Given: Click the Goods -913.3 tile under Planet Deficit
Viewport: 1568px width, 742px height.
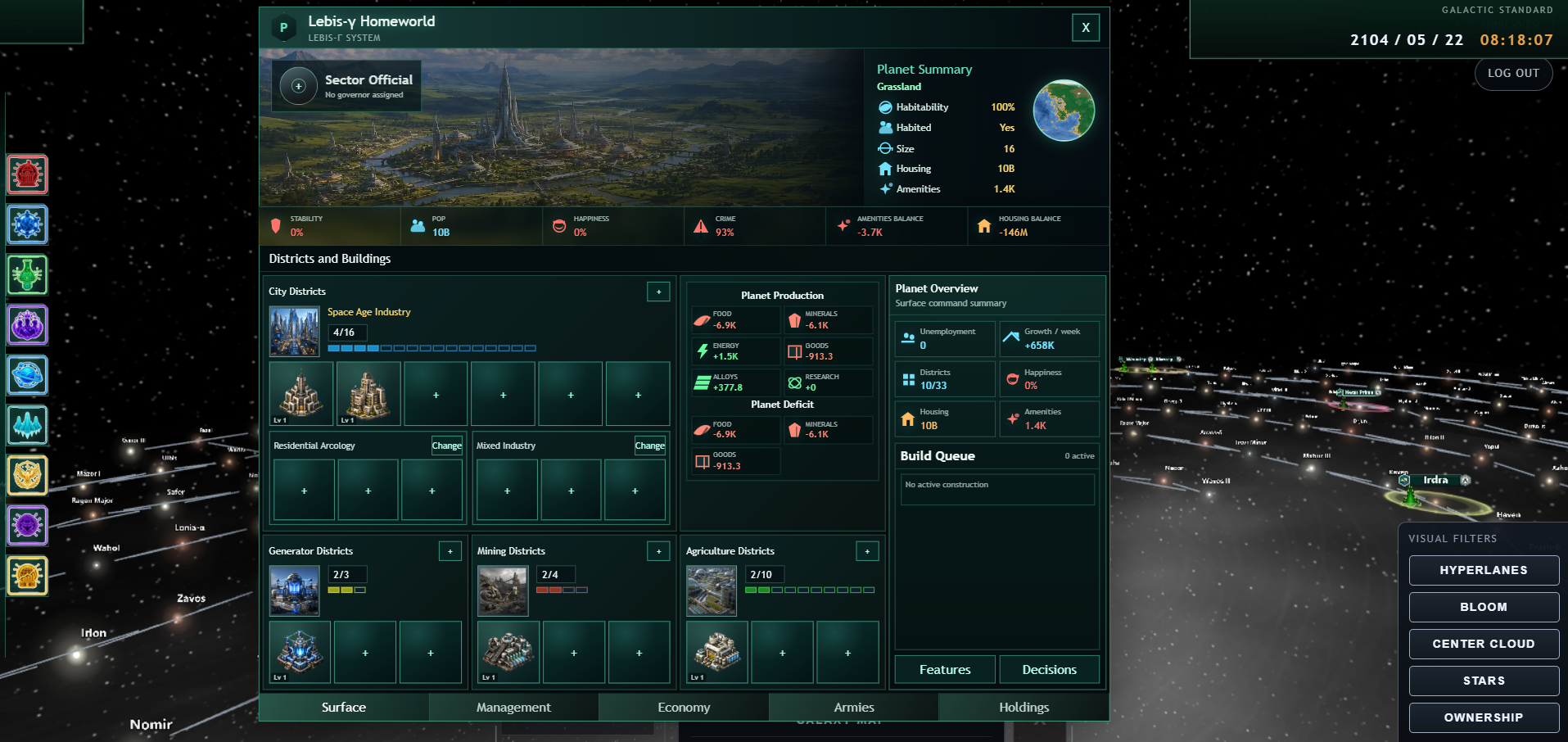Looking at the screenshot, I should pos(736,460).
